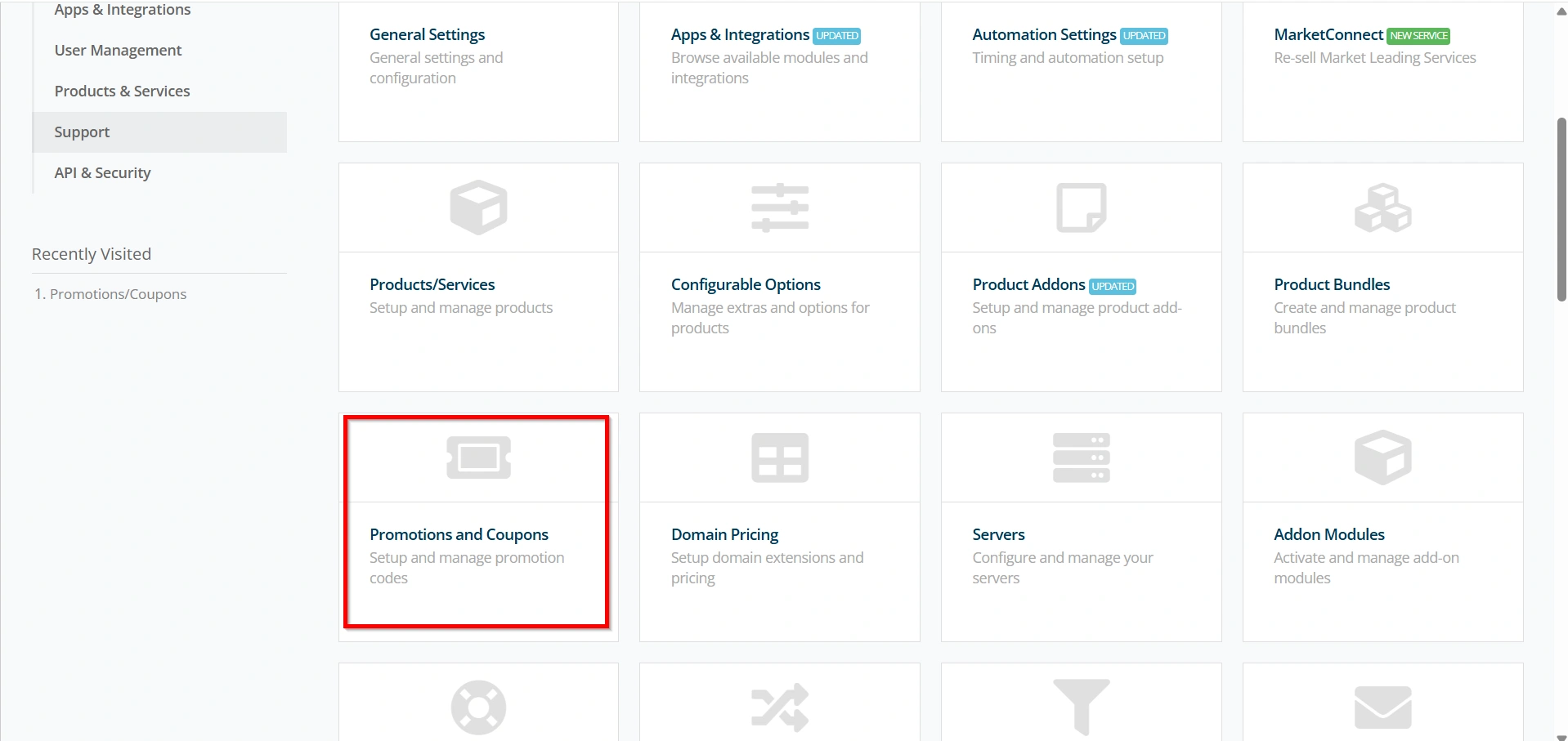Click 'Re-sell Market Leading Services' text
This screenshot has width=1568, height=741.
pos(1375,58)
